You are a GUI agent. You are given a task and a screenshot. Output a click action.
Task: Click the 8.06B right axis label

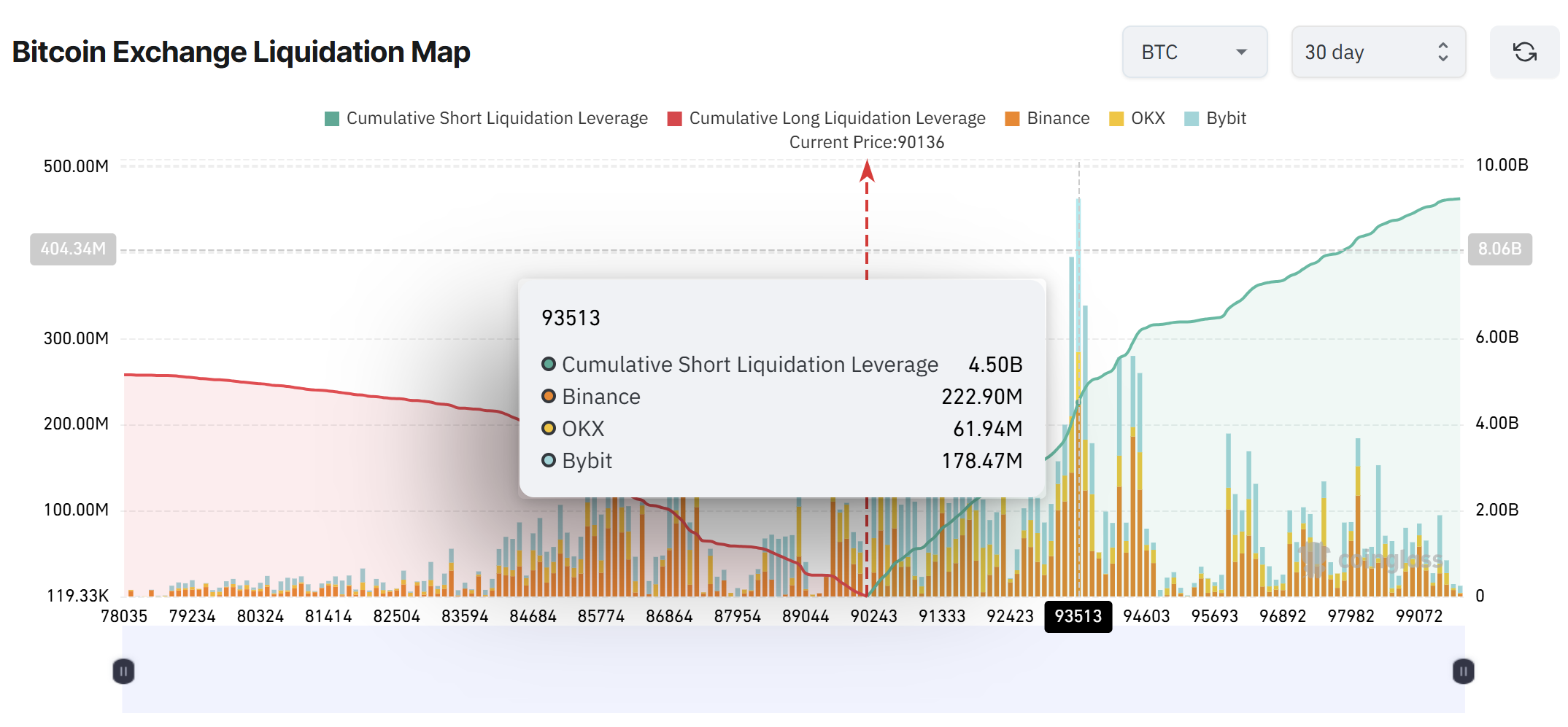[x=1500, y=249]
